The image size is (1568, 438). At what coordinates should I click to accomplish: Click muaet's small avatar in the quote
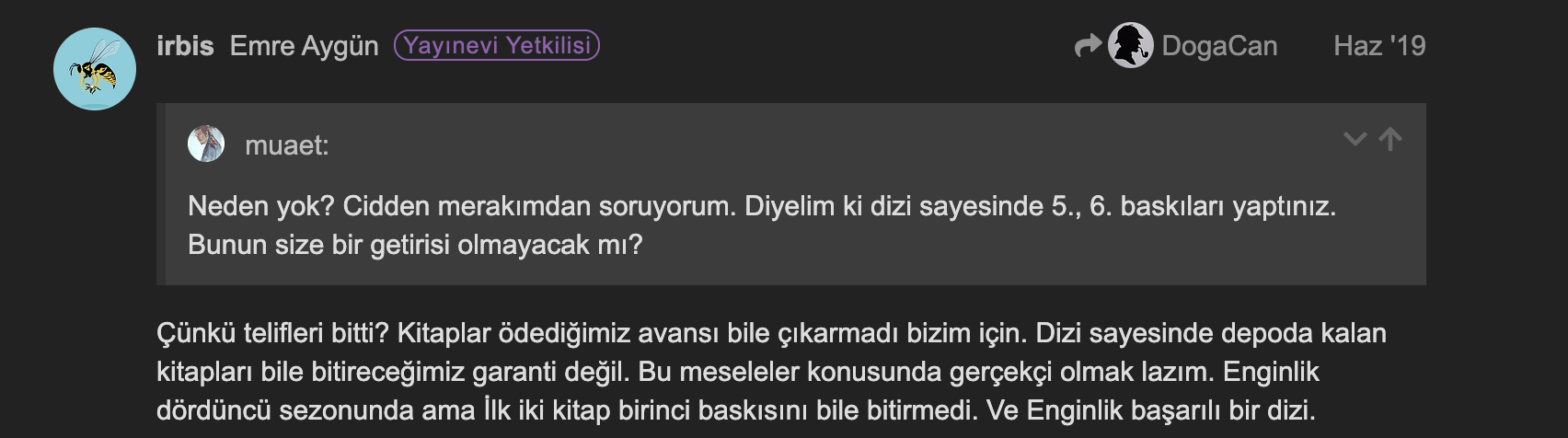[x=206, y=144]
